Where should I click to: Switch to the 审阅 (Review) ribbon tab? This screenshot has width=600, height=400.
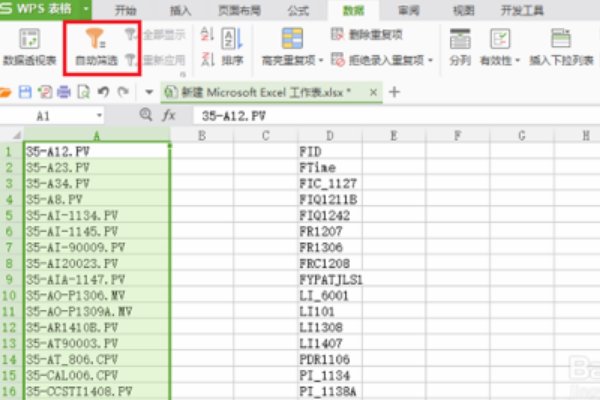(409, 10)
